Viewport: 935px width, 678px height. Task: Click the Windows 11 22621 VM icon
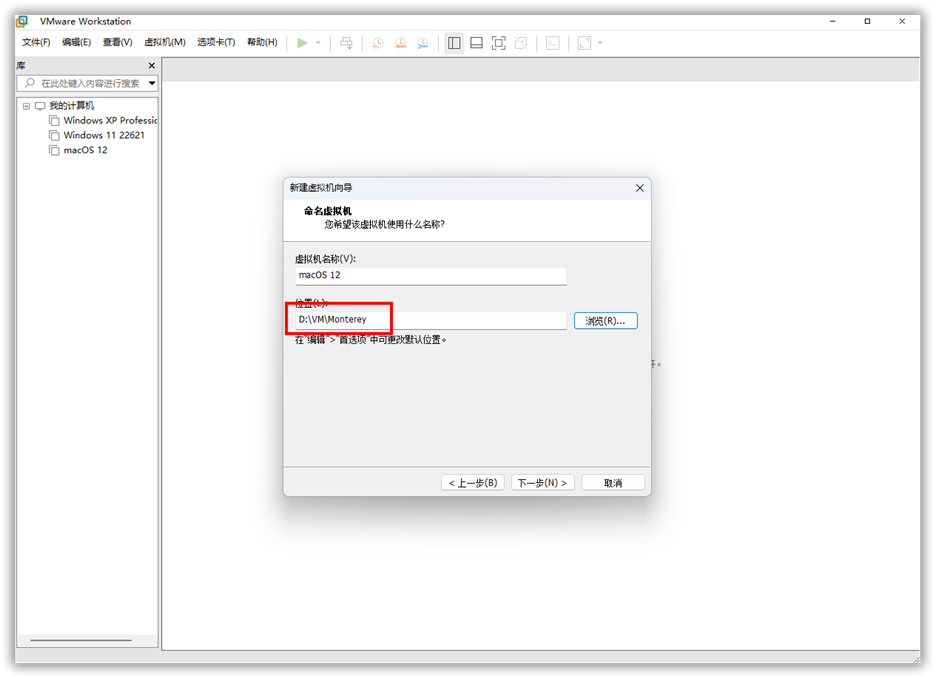point(54,135)
